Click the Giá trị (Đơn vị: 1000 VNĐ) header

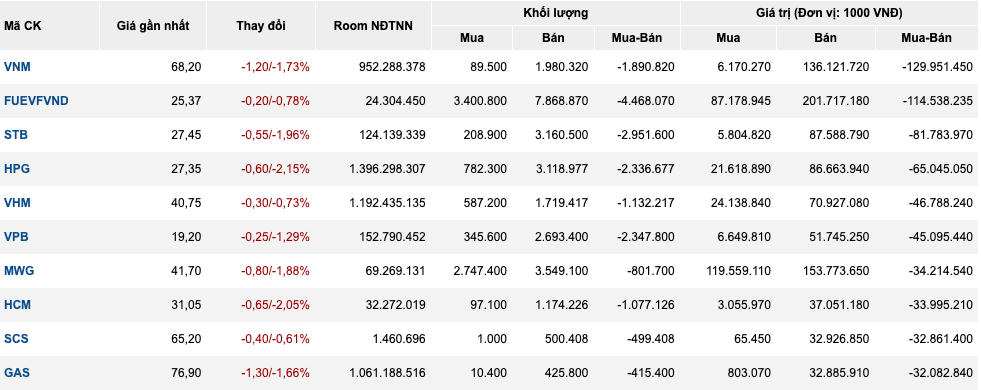(830, 13)
